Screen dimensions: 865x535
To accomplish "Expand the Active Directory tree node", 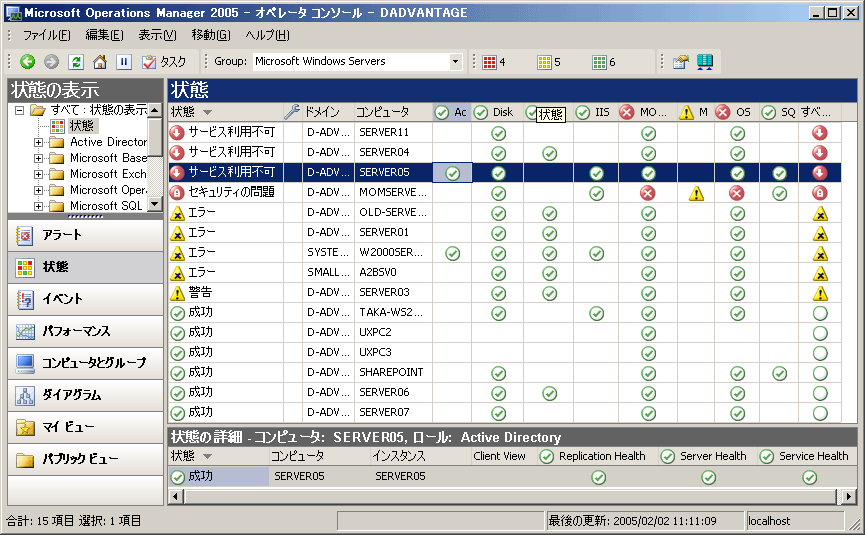I will point(39,142).
